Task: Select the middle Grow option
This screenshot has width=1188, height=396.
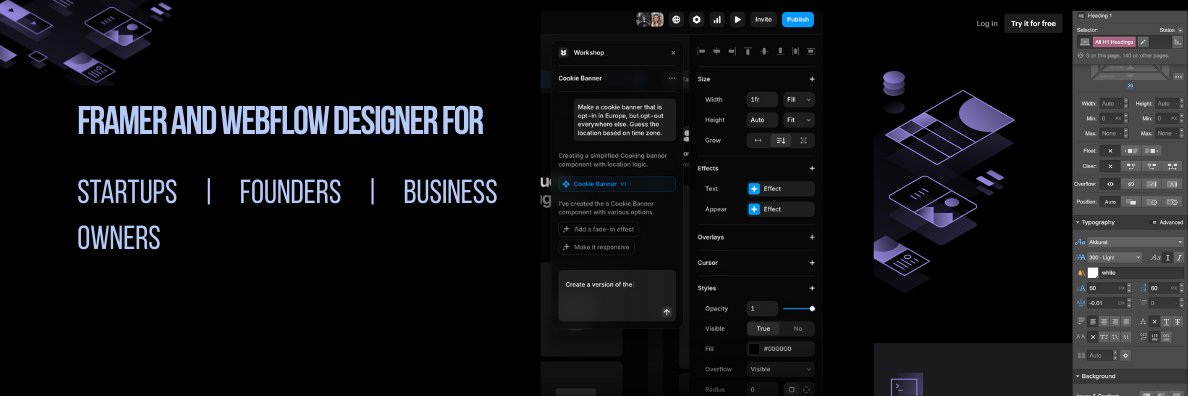Action: (x=780, y=140)
